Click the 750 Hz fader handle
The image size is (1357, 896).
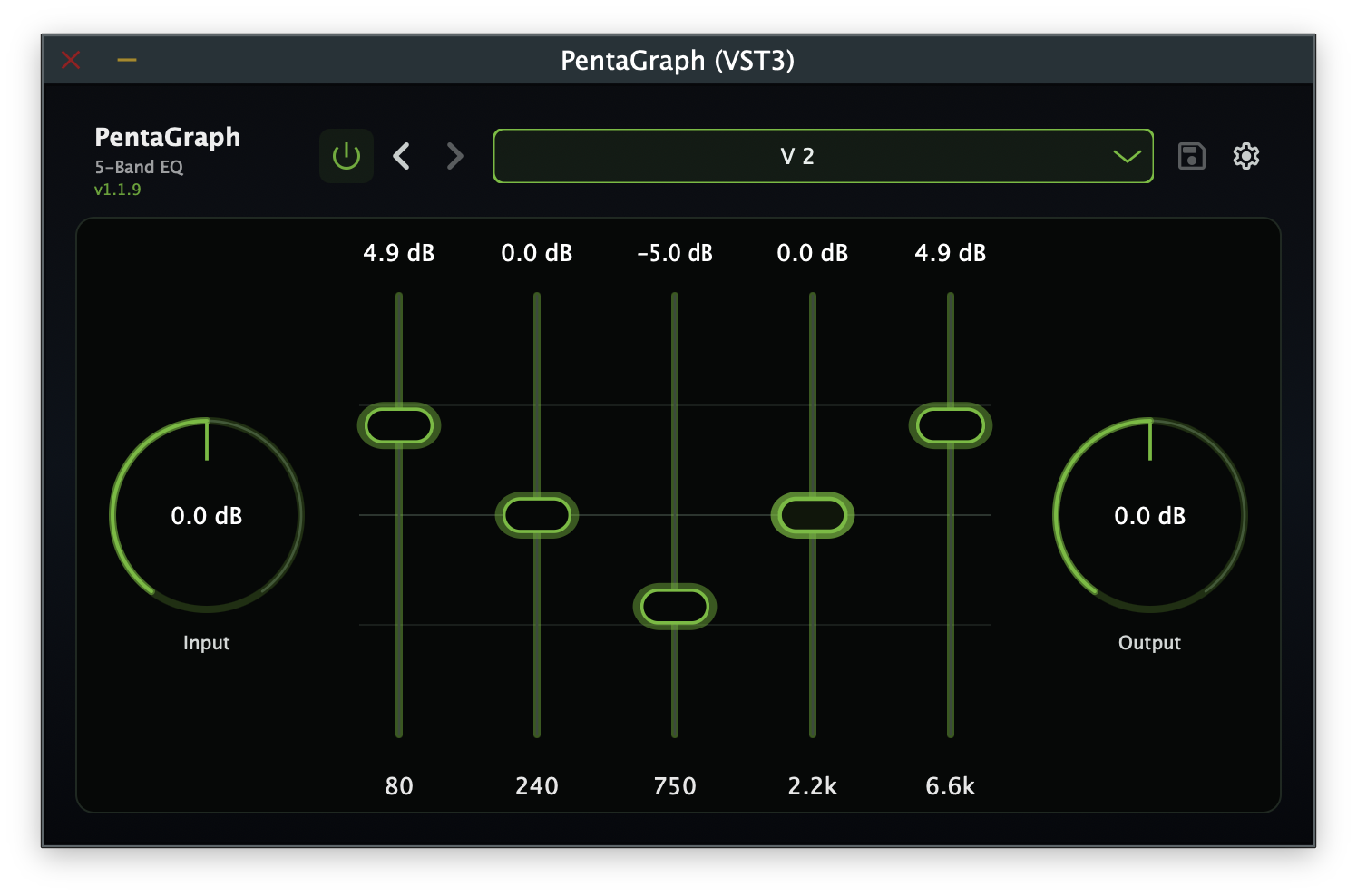coord(675,606)
